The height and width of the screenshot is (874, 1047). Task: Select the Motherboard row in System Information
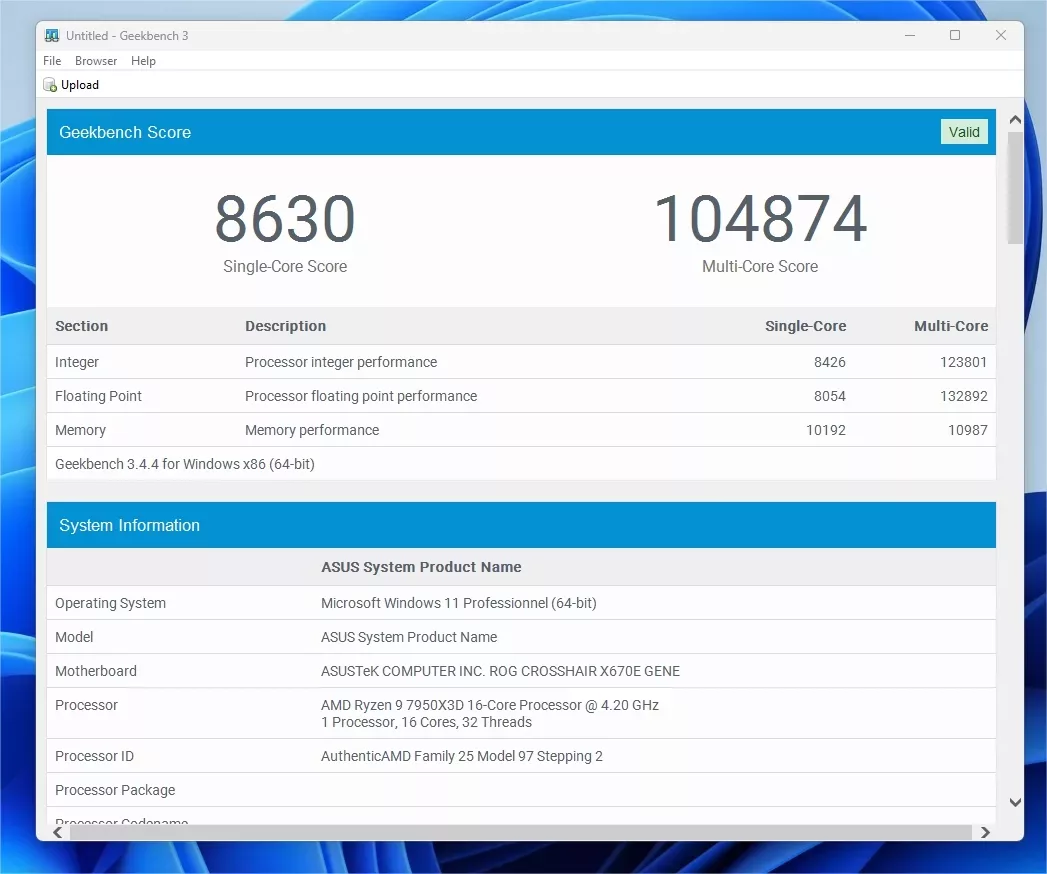click(x=520, y=671)
